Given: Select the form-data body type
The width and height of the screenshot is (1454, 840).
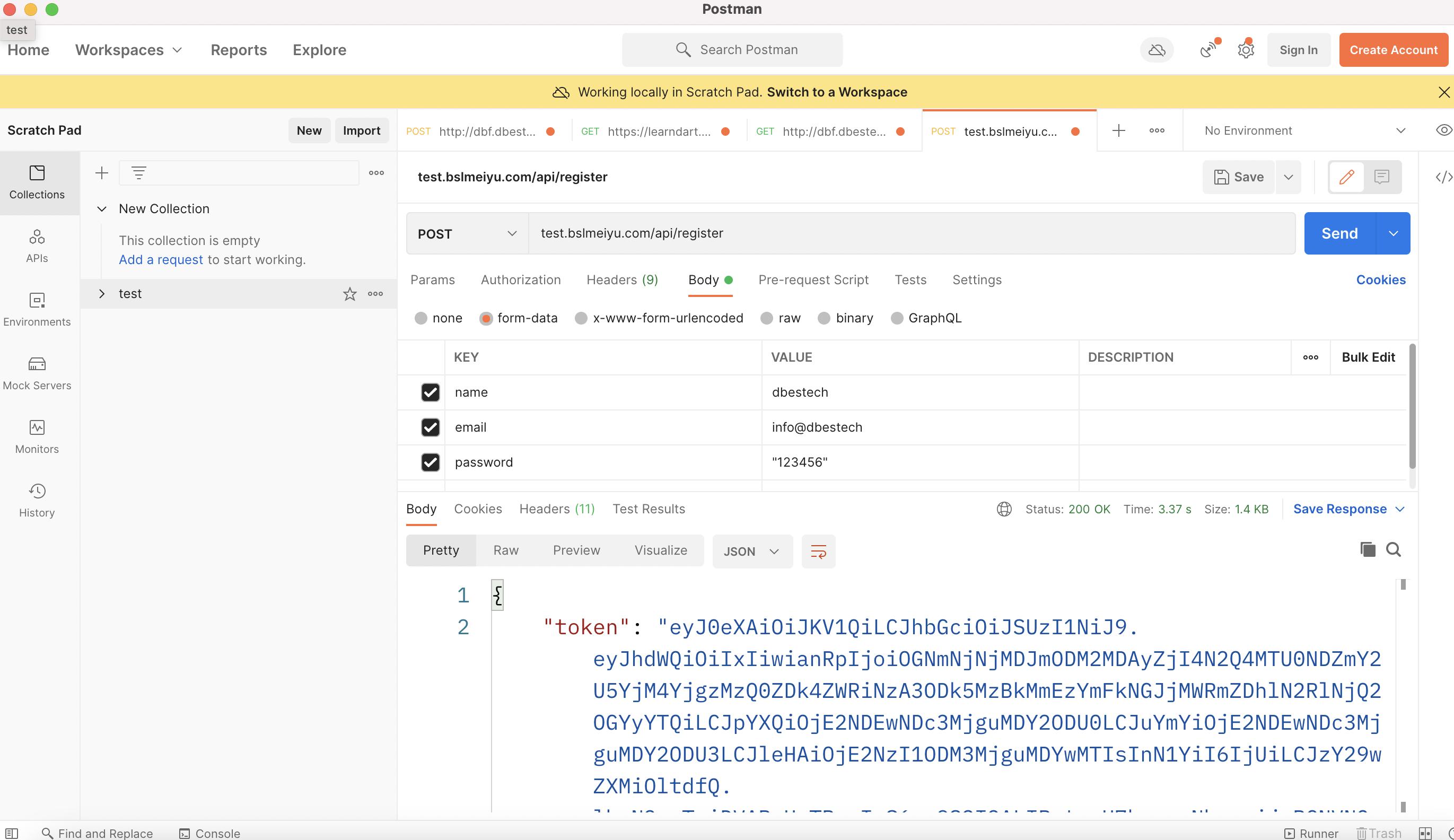Looking at the screenshot, I should pyautogui.click(x=486, y=318).
